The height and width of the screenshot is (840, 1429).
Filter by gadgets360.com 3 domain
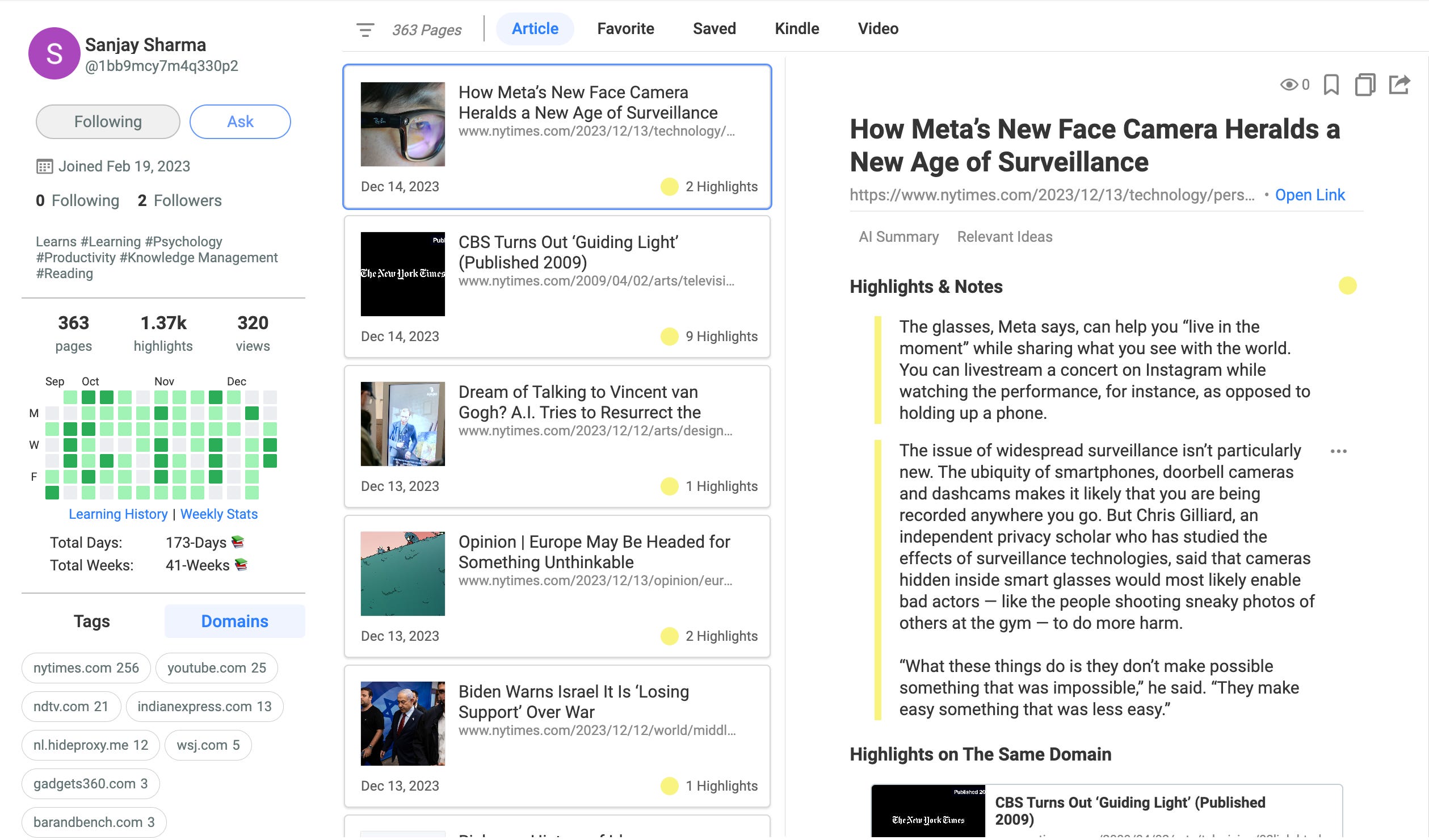pos(91,784)
